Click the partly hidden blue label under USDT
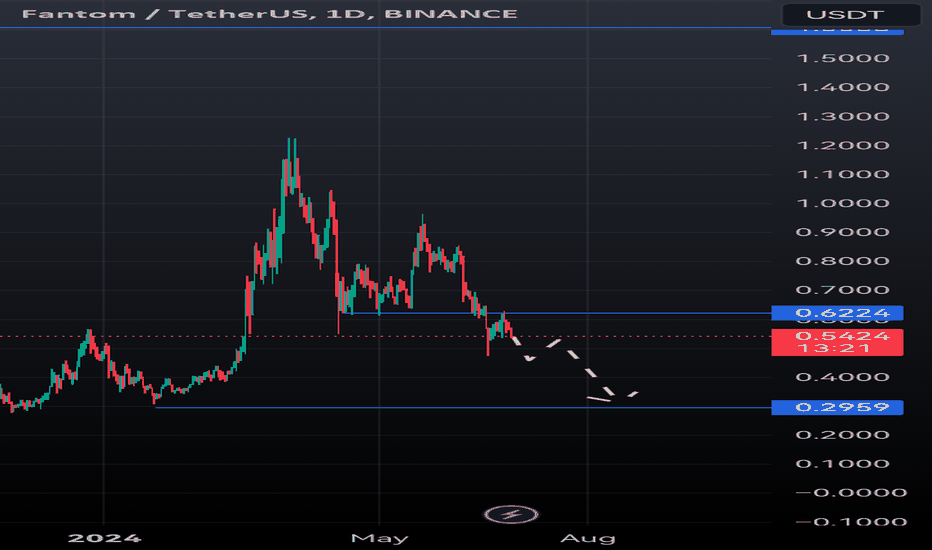 click(x=837, y=30)
